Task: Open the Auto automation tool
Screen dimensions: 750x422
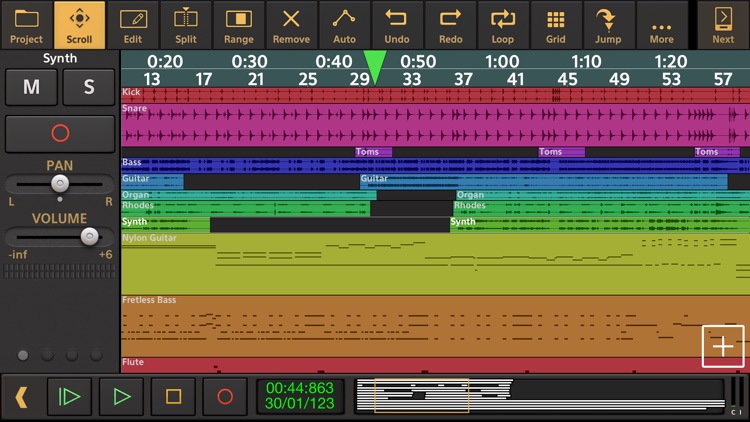Action: (x=344, y=25)
